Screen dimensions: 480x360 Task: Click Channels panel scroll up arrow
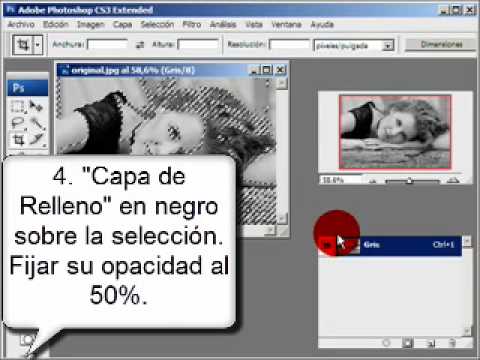467,241
